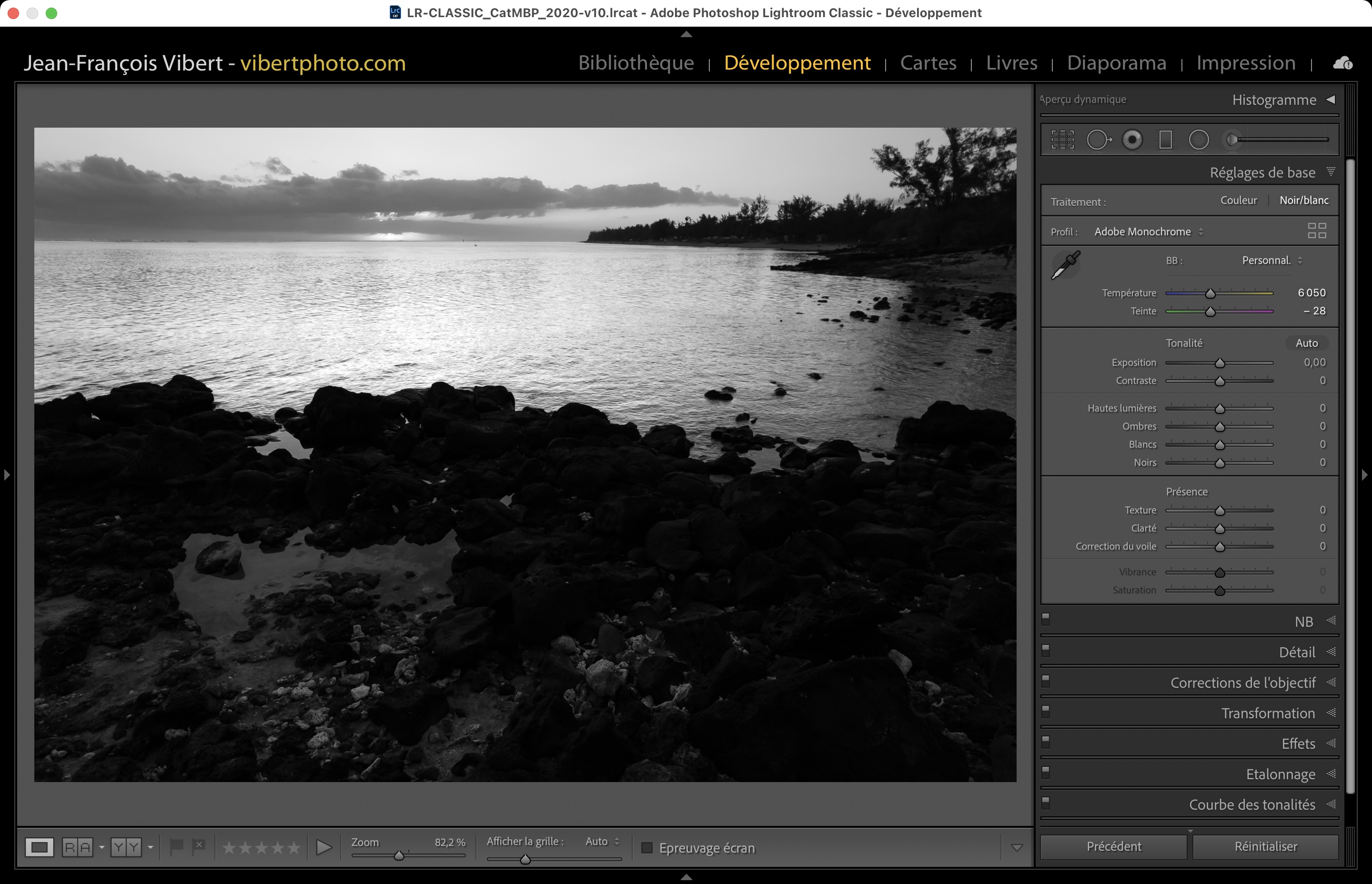Choose the graduated filter tool
The image size is (1372, 884).
click(1165, 140)
